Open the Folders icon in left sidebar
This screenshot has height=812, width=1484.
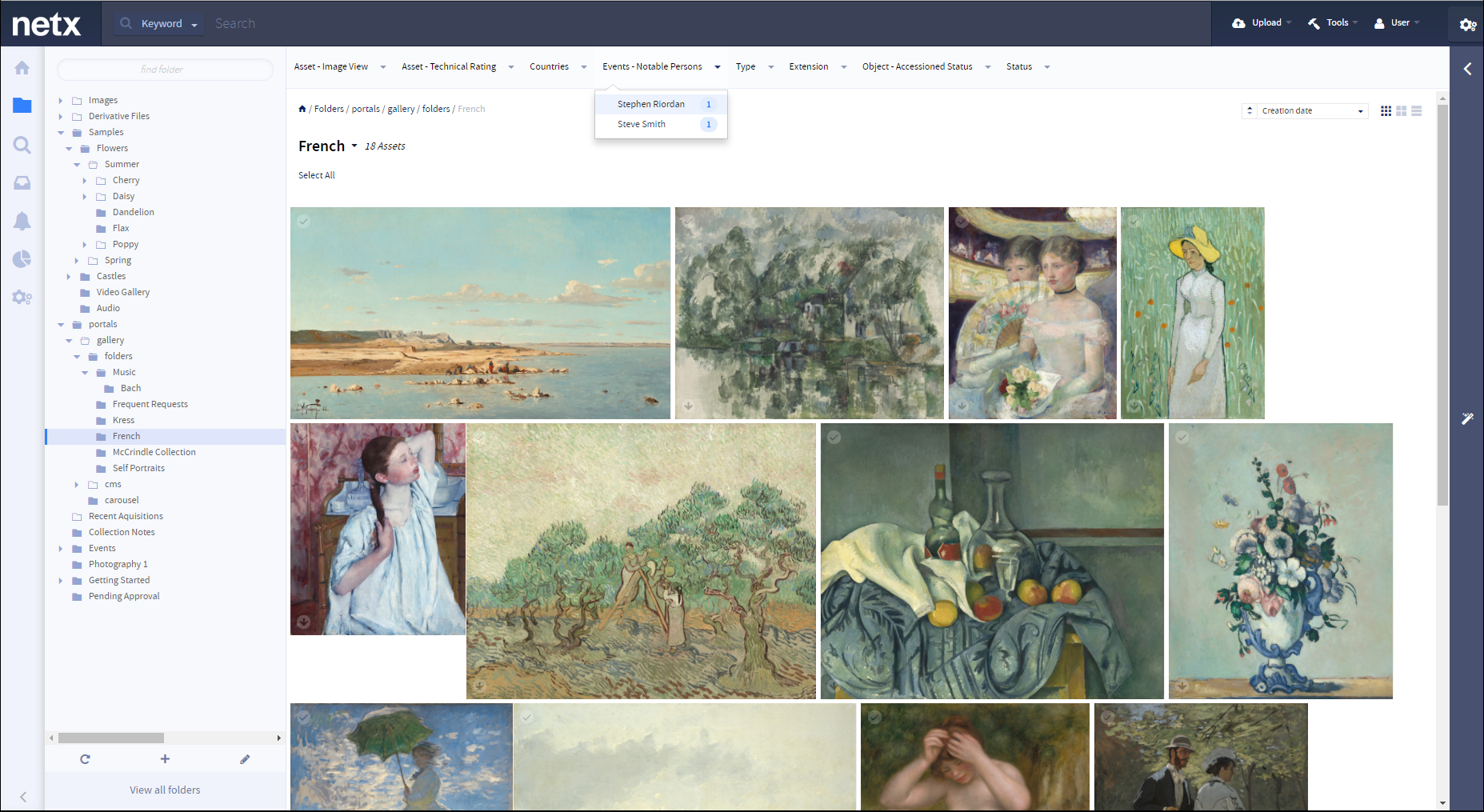[x=22, y=106]
